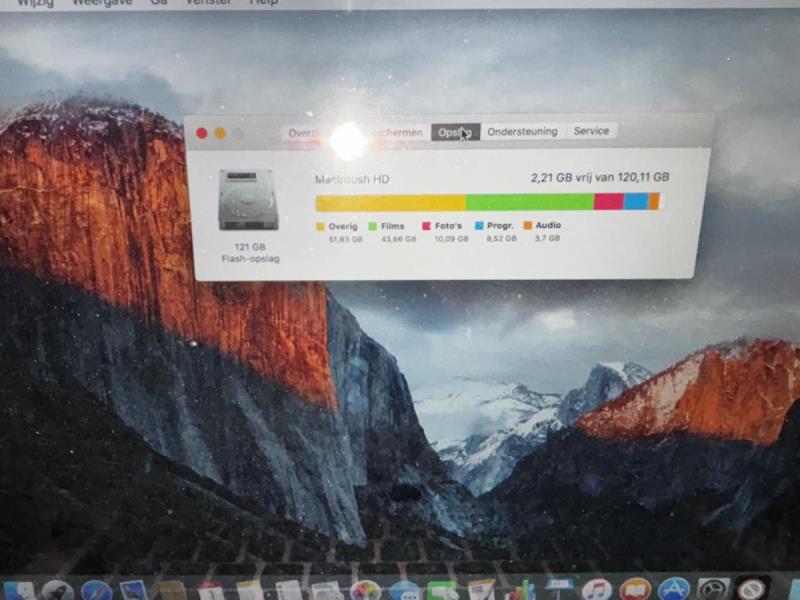Click the Macintosh HD drive icon
Image resolution: width=800 pixels, height=600 pixels.
tap(248, 200)
